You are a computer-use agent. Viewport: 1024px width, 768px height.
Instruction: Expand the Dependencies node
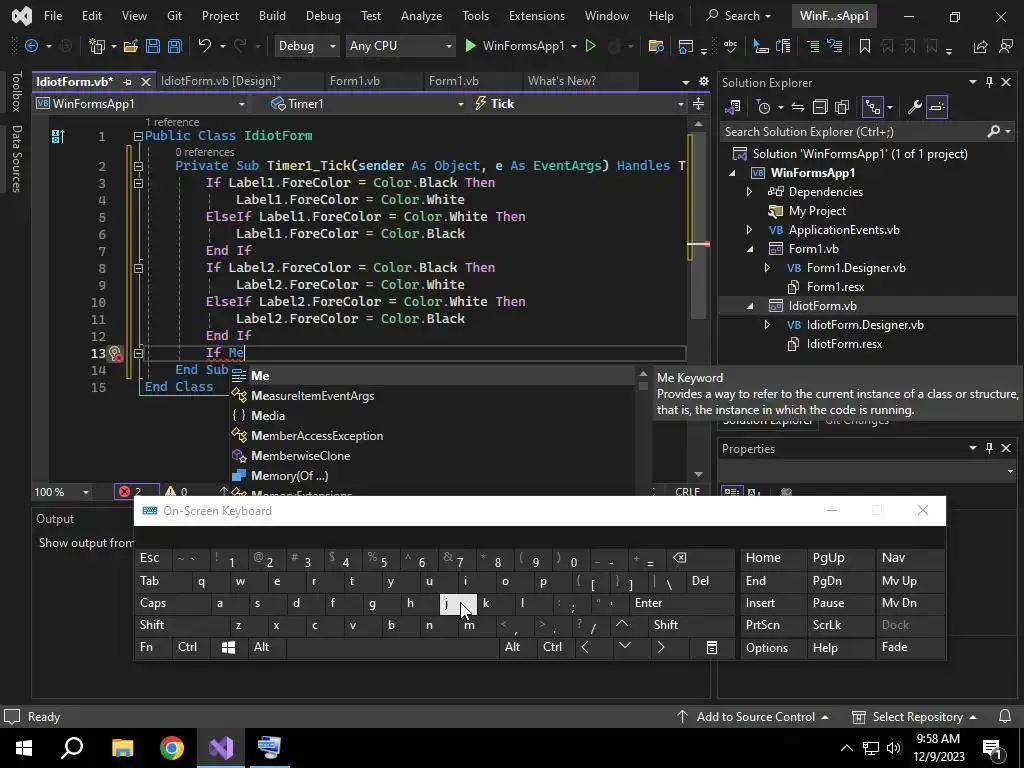tap(749, 192)
